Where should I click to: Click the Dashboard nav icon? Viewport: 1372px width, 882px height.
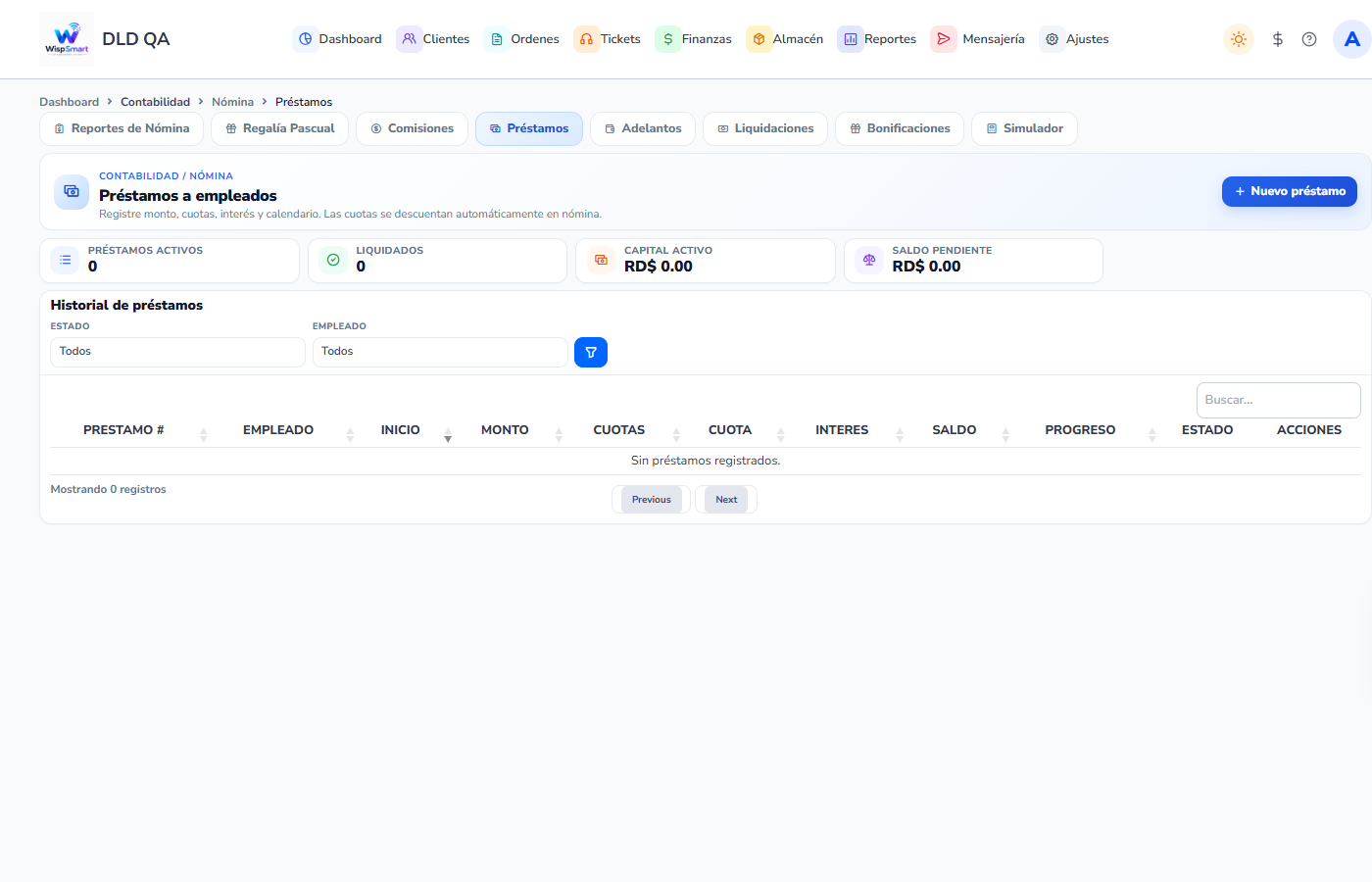306,39
